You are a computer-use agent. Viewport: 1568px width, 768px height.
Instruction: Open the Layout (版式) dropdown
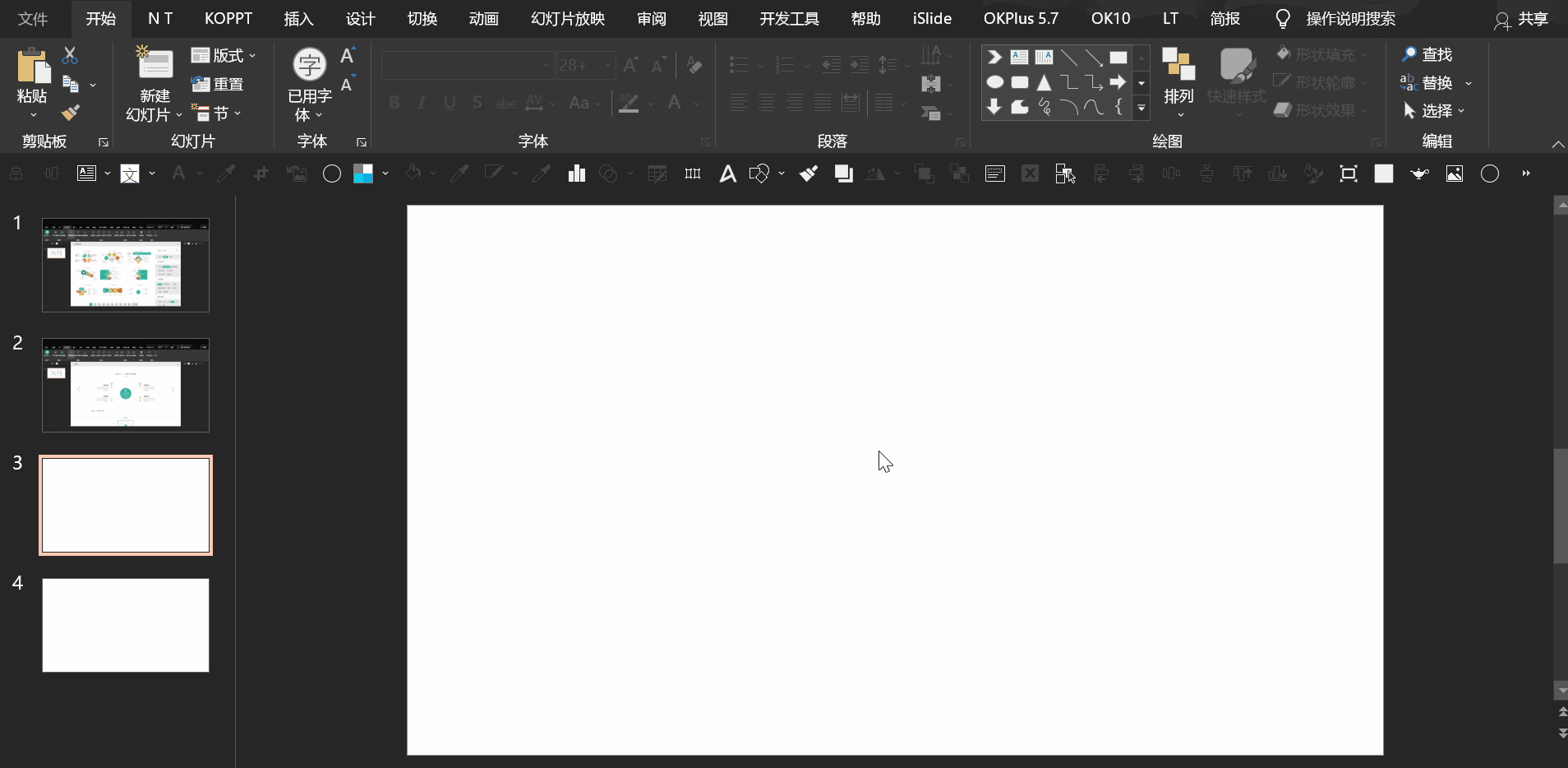click(x=224, y=56)
